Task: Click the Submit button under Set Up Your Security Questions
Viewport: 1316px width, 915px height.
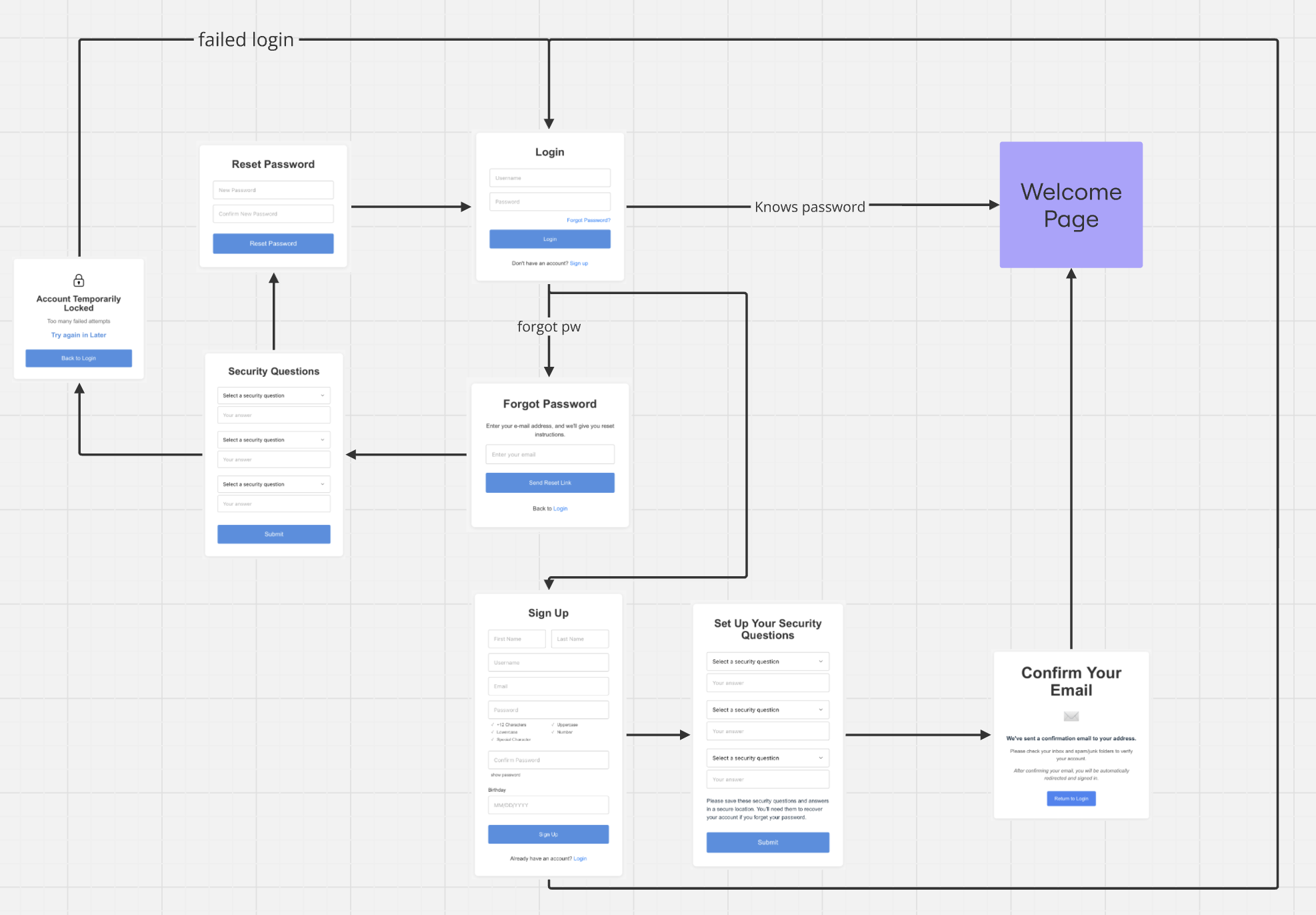Action: click(767, 842)
